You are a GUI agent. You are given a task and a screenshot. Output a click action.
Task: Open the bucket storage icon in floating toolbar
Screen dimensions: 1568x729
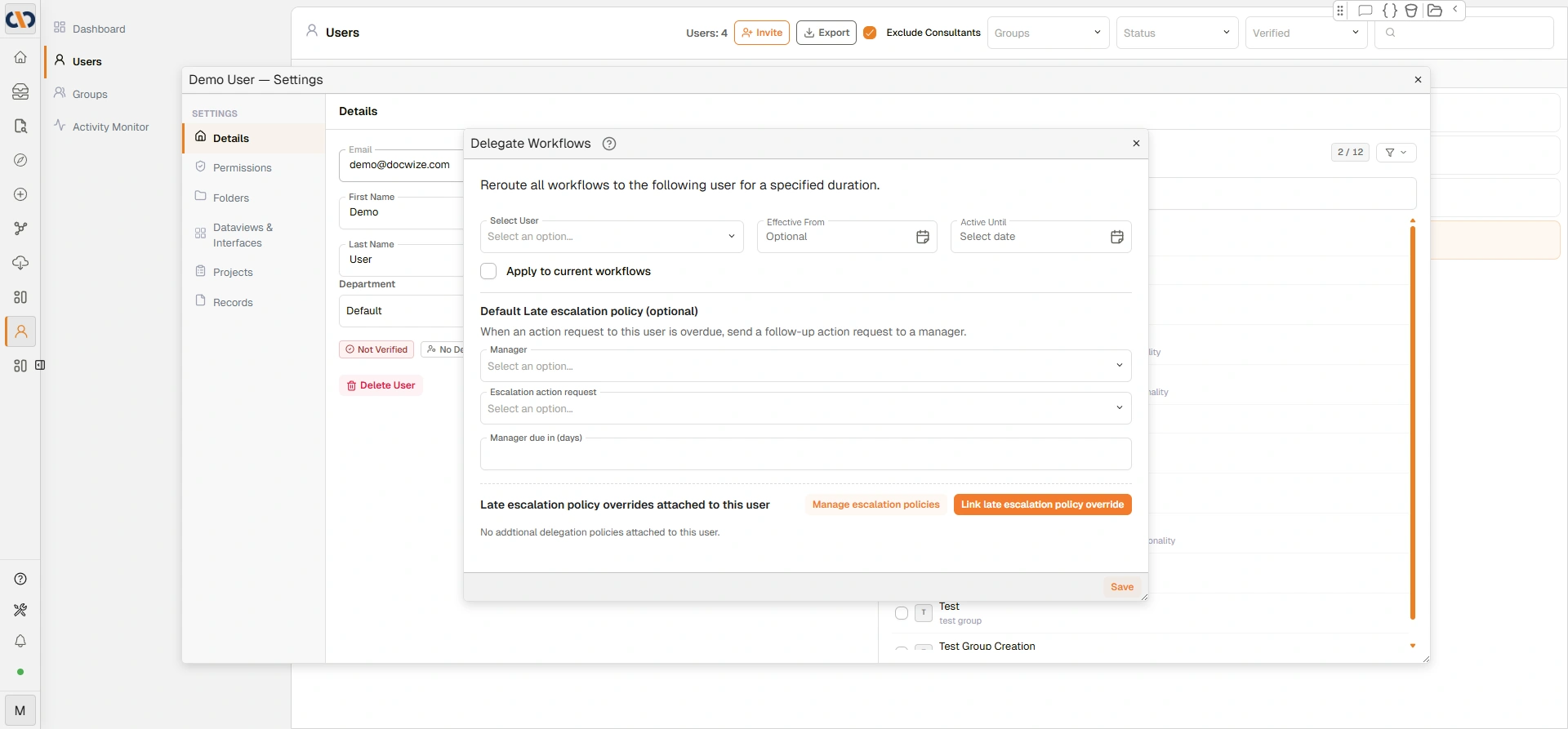[x=1411, y=11]
